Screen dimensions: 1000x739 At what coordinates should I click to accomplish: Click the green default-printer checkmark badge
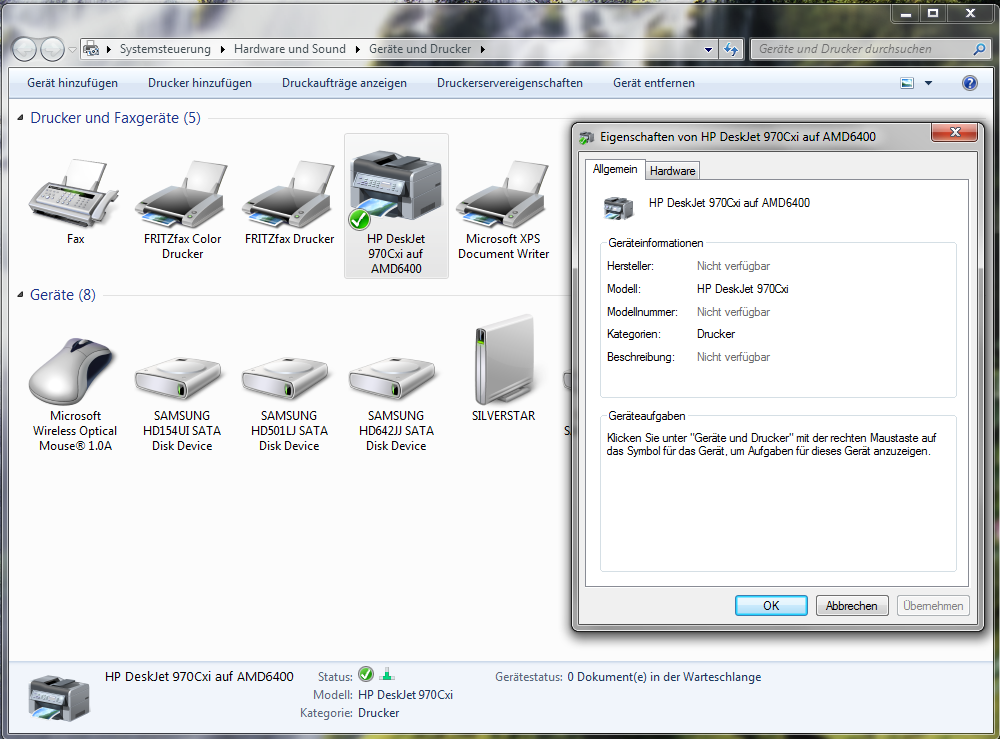[359, 219]
